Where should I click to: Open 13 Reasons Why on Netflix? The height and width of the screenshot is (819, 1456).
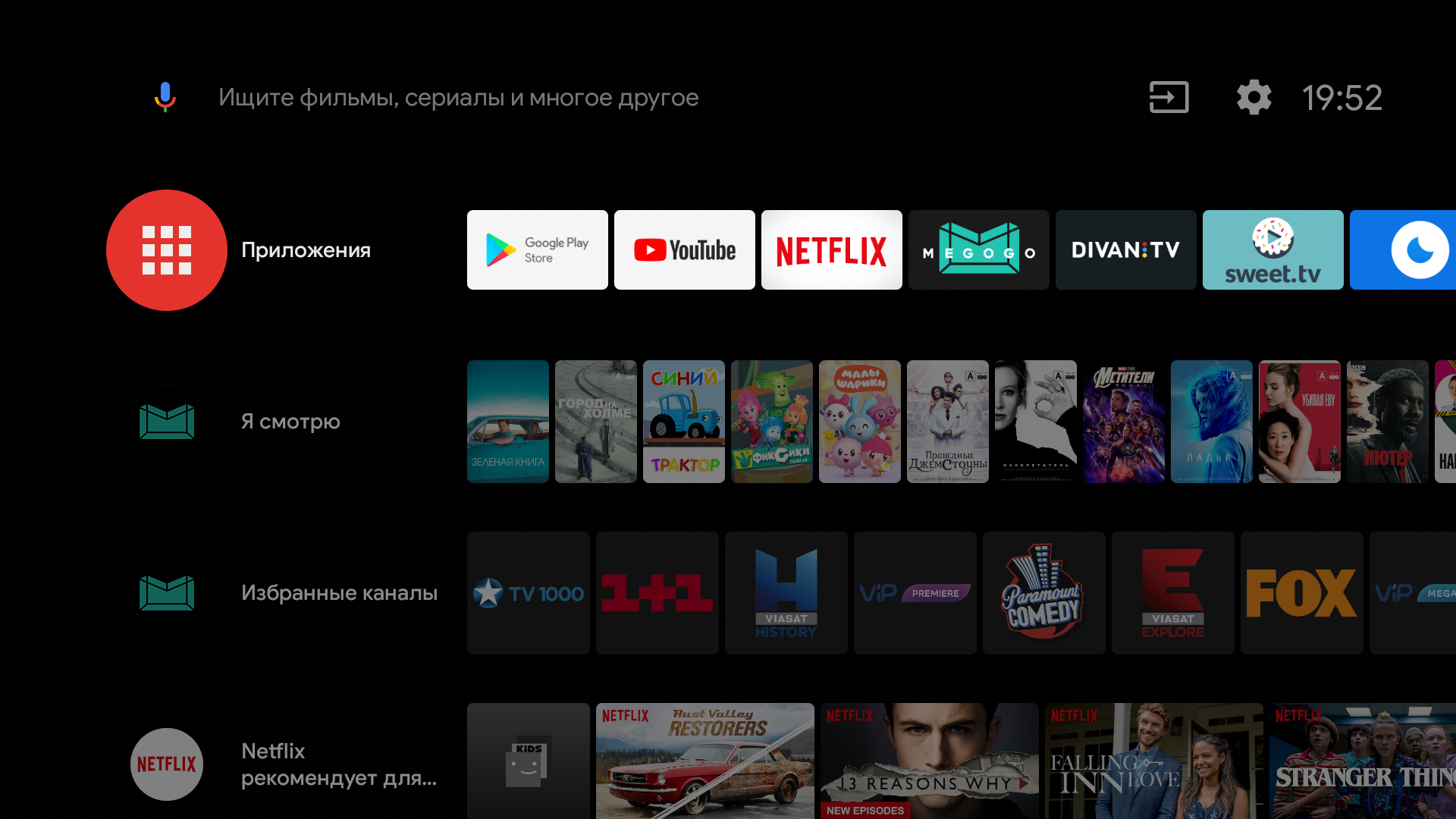pos(930,761)
